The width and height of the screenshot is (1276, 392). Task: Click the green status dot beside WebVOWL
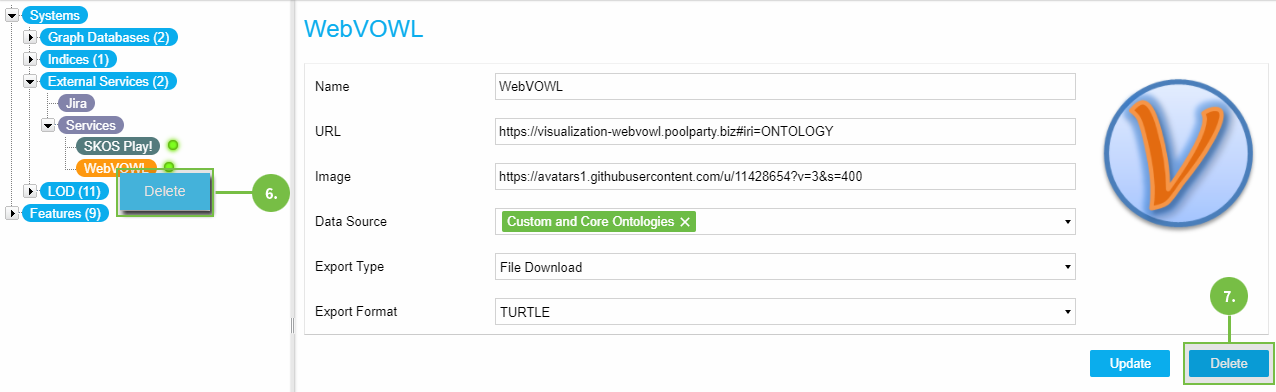click(169, 168)
